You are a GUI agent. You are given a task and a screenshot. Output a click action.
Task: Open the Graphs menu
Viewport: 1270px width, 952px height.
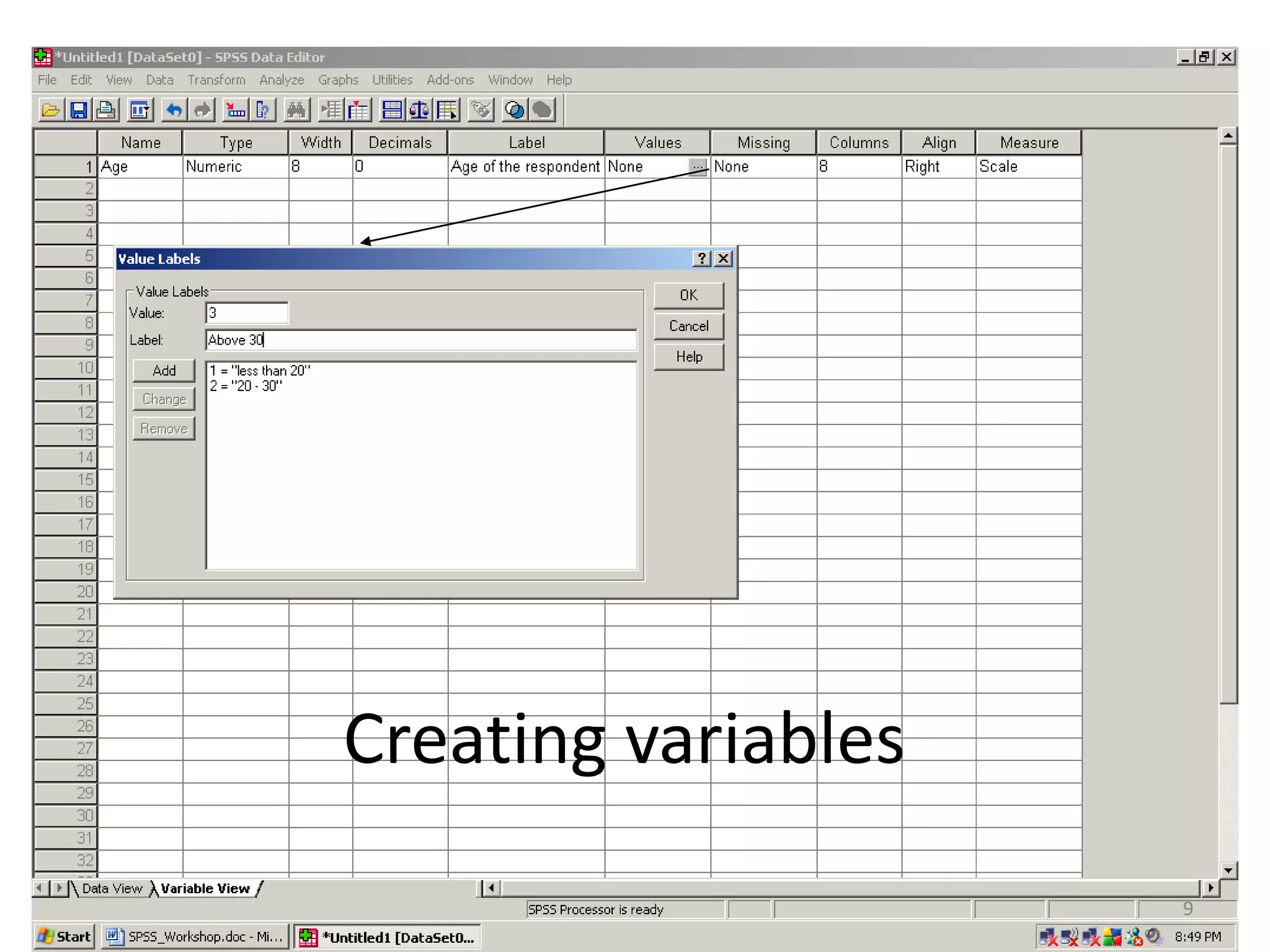(x=339, y=80)
